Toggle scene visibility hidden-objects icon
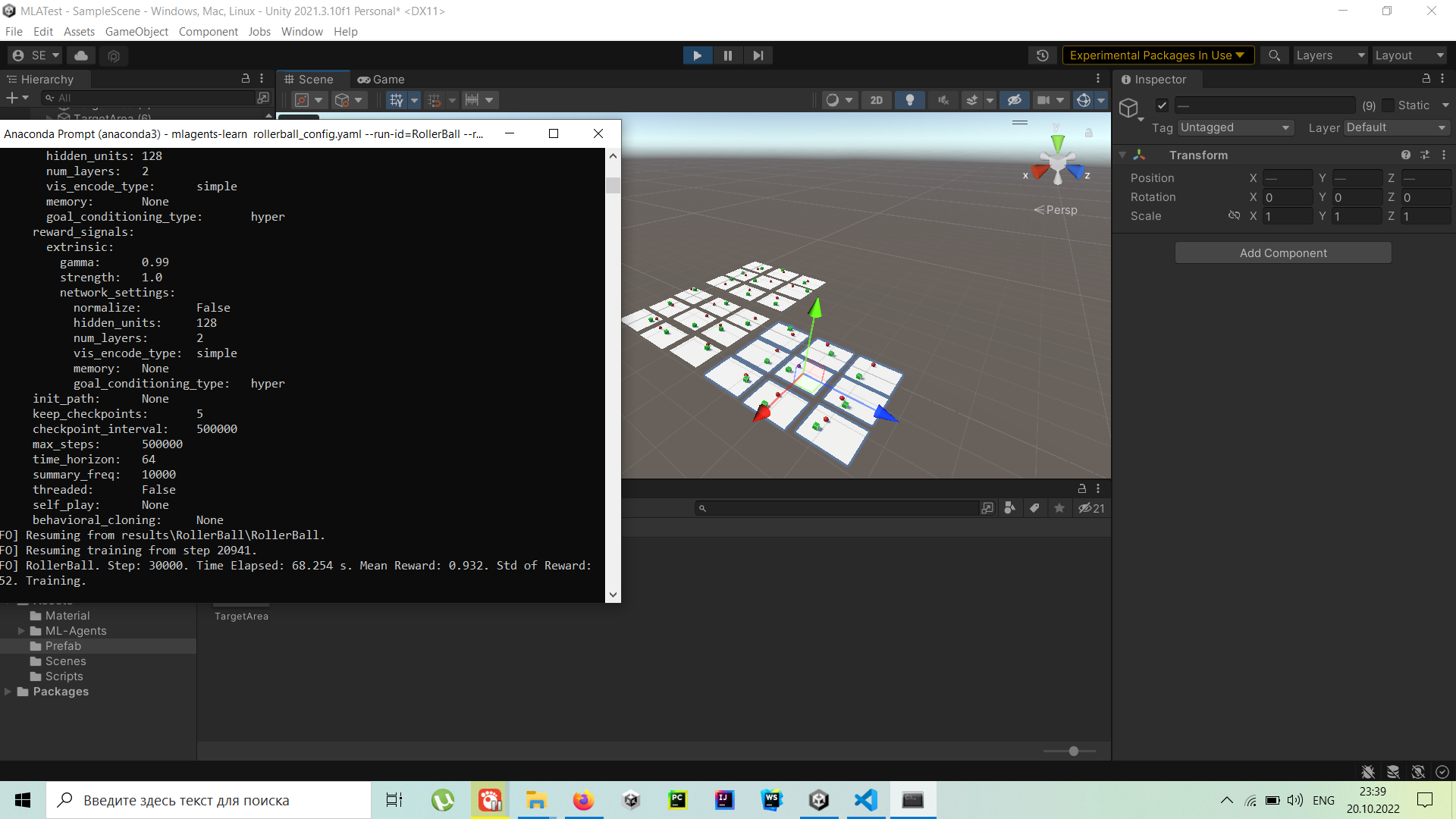Viewport: 1456px width, 819px height. (1015, 100)
